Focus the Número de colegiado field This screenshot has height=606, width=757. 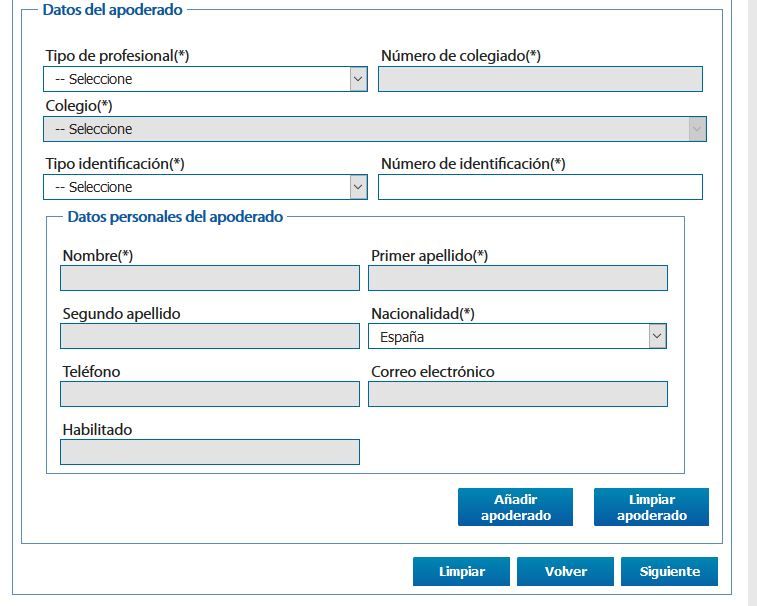coord(540,79)
